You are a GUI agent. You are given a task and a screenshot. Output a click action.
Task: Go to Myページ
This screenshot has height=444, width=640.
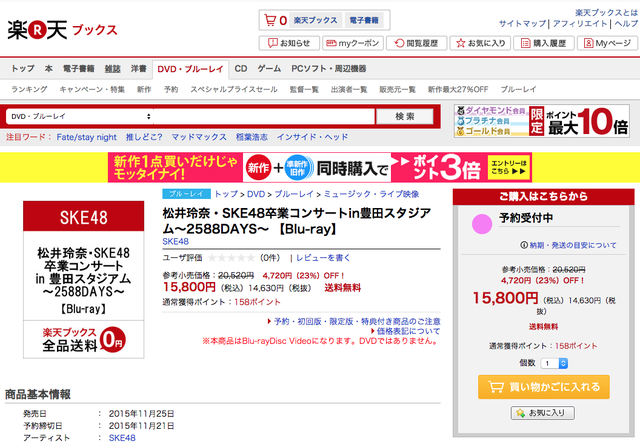coord(607,43)
